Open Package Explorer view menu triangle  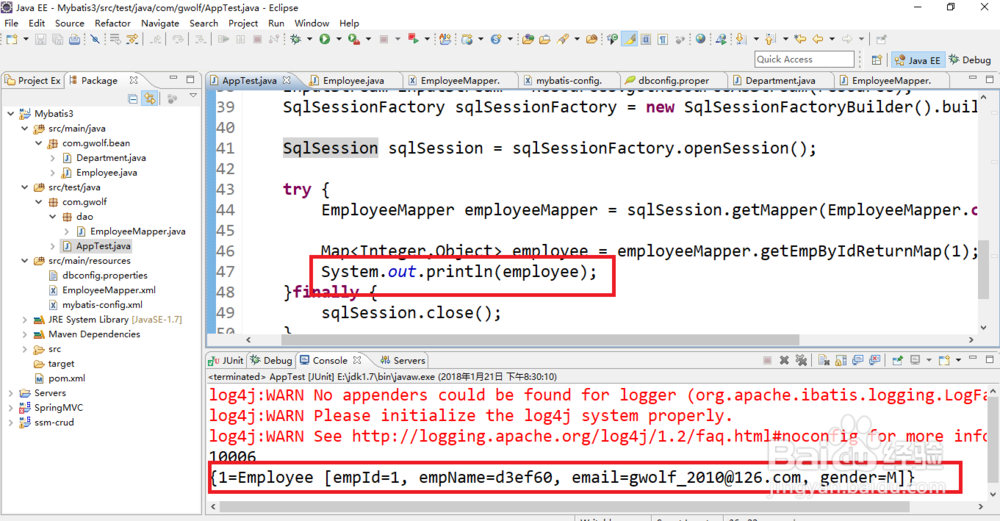(193, 97)
